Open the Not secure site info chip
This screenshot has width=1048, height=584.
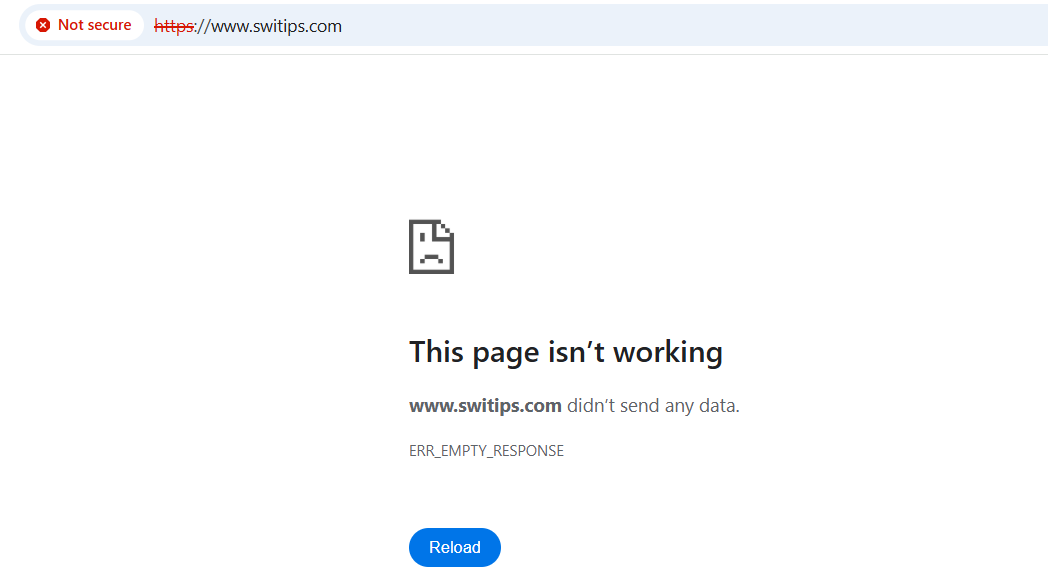pyautogui.click(x=85, y=25)
